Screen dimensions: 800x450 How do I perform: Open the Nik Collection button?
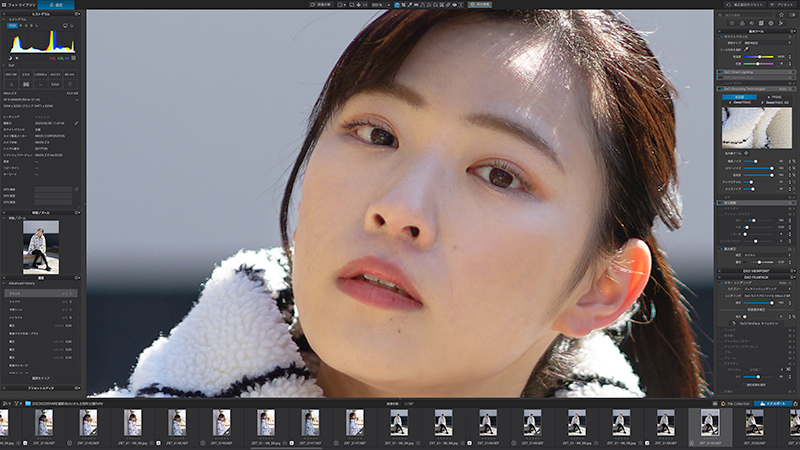(735, 404)
